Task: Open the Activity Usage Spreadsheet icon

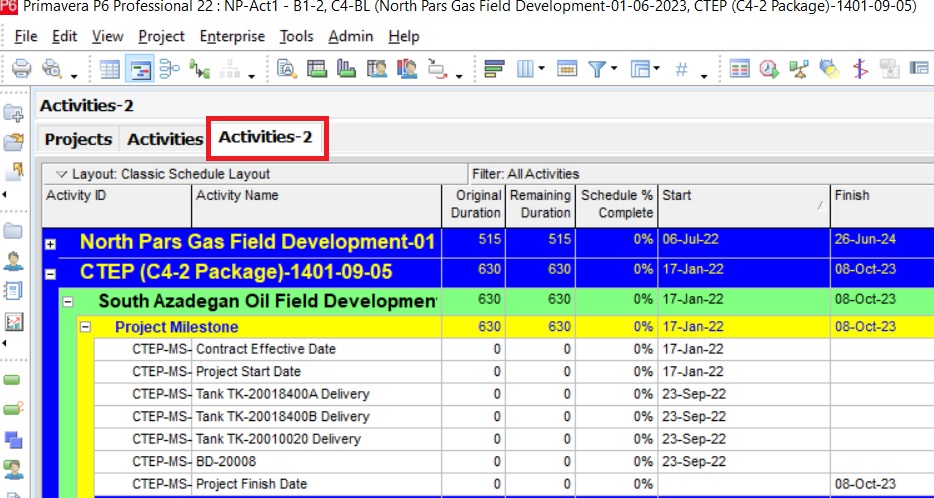Action: tap(317, 69)
